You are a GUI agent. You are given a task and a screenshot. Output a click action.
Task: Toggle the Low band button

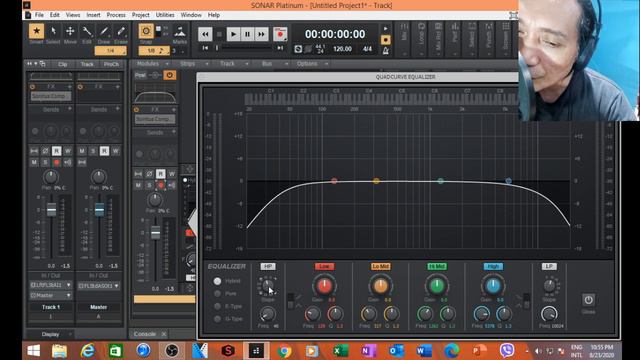pos(324,267)
